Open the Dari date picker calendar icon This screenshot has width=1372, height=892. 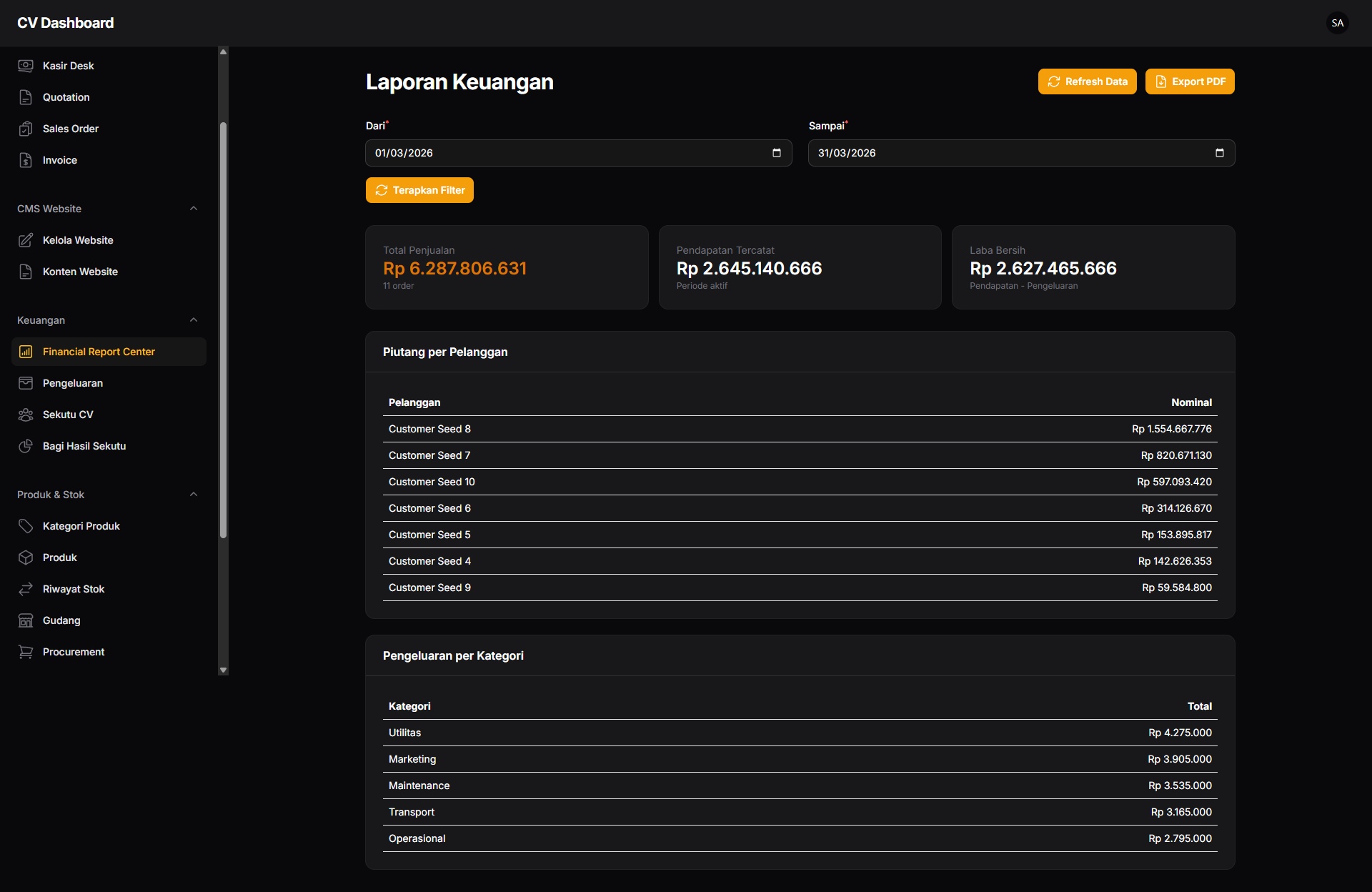(x=777, y=153)
